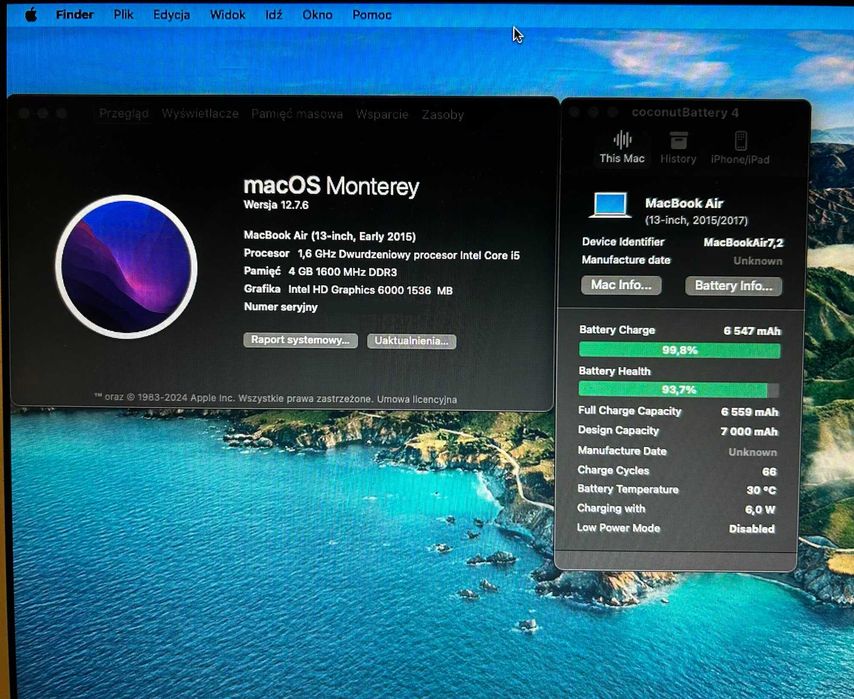Click the MacBook Air (13-inch, Early 2015) text
The height and width of the screenshot is (699, 854).
(x=330, y=236)
